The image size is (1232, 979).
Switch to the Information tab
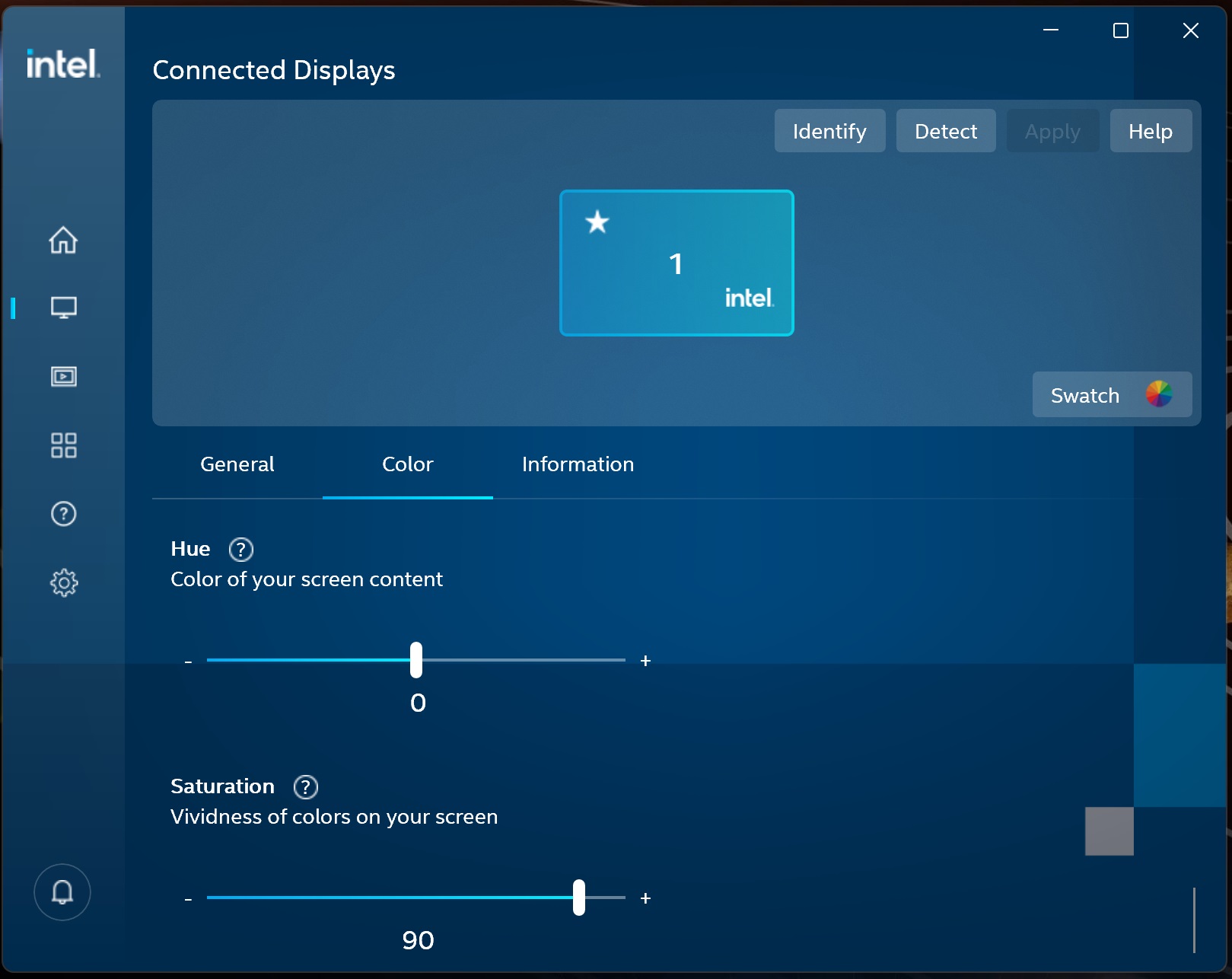[x=577, y=464]
